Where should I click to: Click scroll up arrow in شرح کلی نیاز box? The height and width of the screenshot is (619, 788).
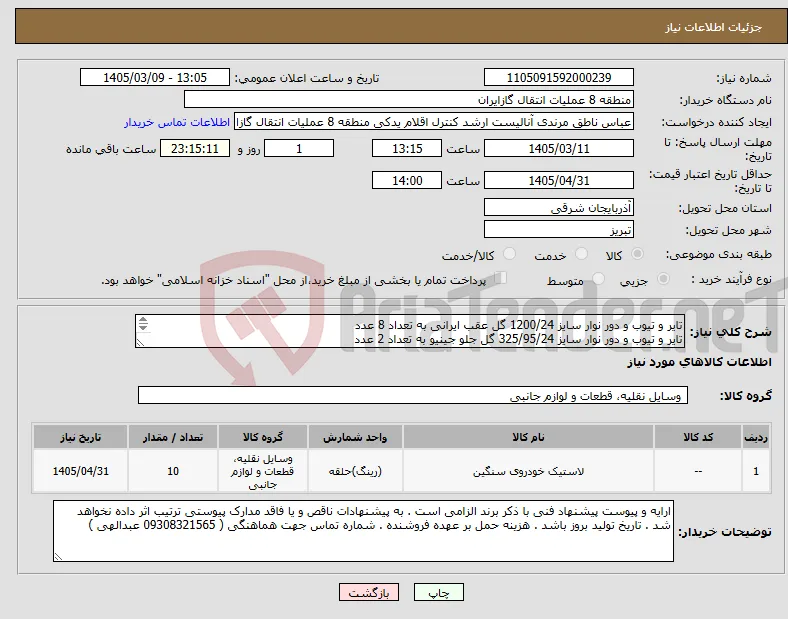[x=143, y=320]
